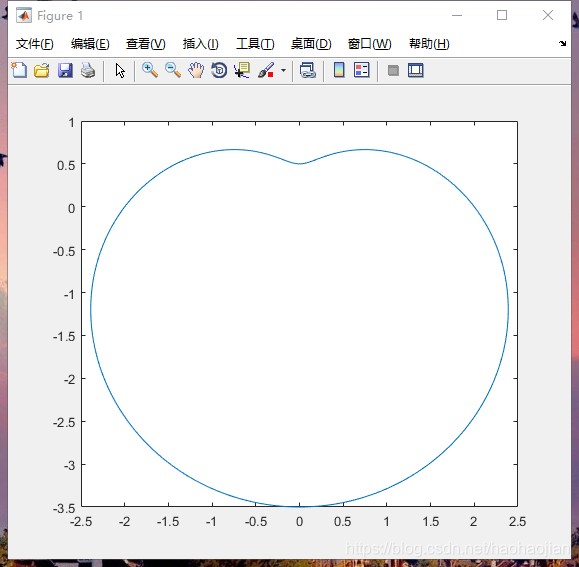
Task: Insert a legend using the toolbar icon
Action: (x=362, y=70)
